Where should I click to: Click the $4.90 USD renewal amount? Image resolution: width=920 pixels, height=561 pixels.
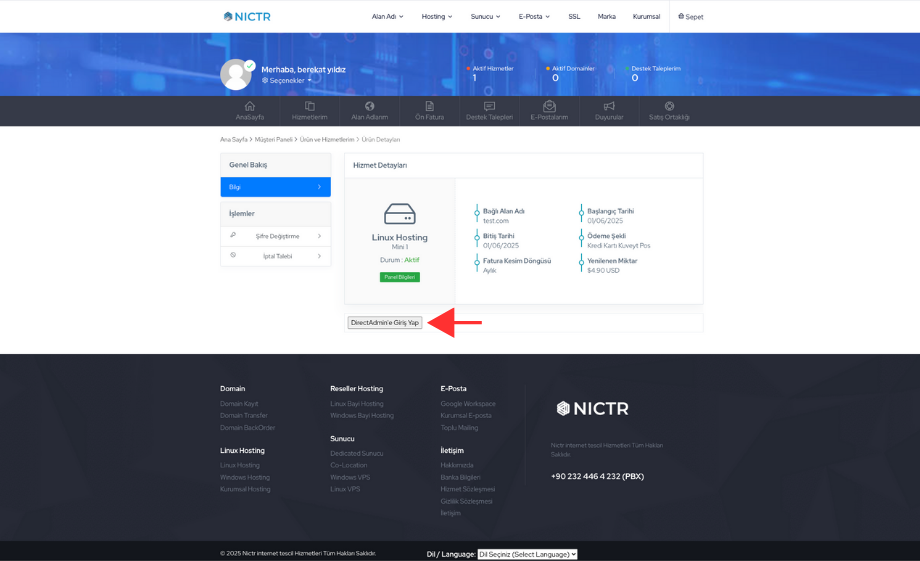pyautogui.click(x=603, y=271)
